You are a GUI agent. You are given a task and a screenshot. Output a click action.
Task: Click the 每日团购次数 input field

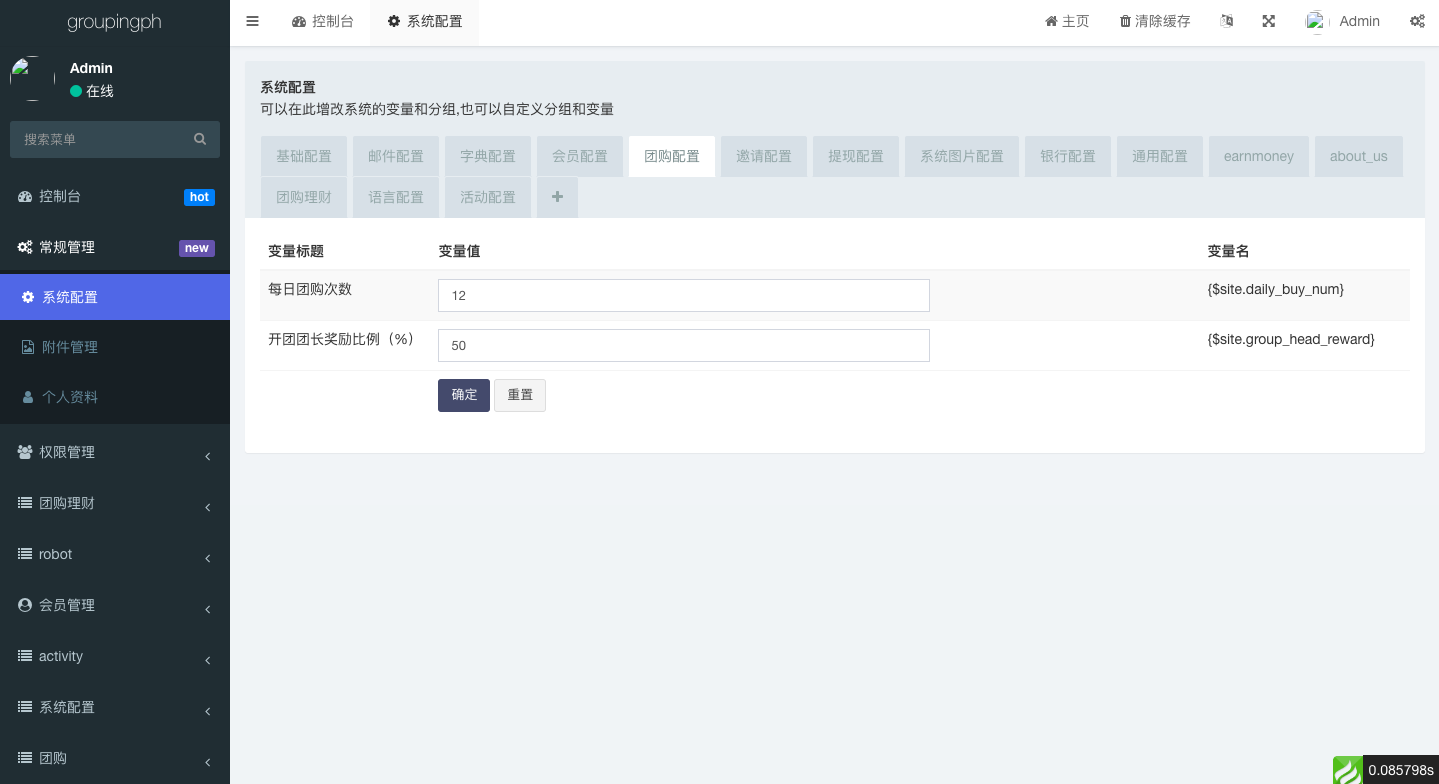click(x=683, y=296)
